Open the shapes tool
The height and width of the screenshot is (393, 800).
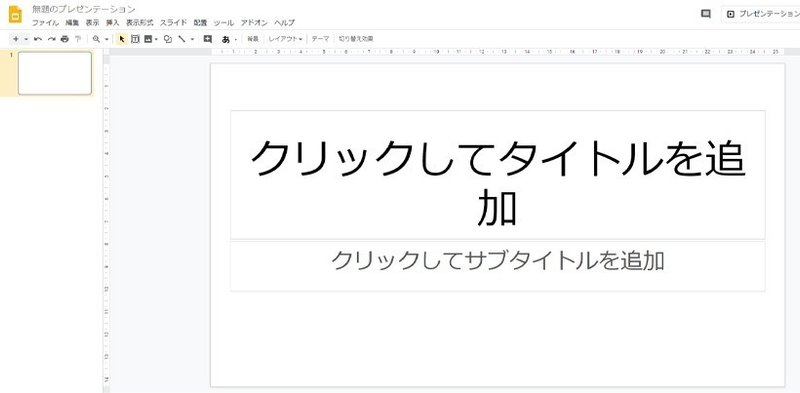[167, 39]
